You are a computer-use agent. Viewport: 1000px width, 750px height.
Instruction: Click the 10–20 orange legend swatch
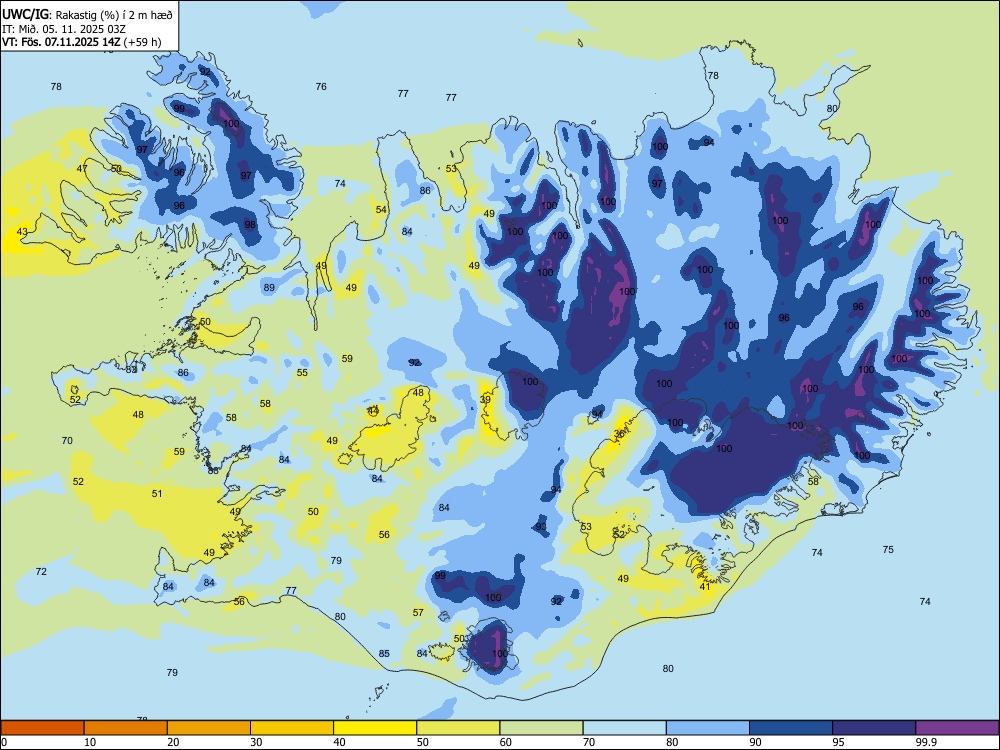(126, 728)
